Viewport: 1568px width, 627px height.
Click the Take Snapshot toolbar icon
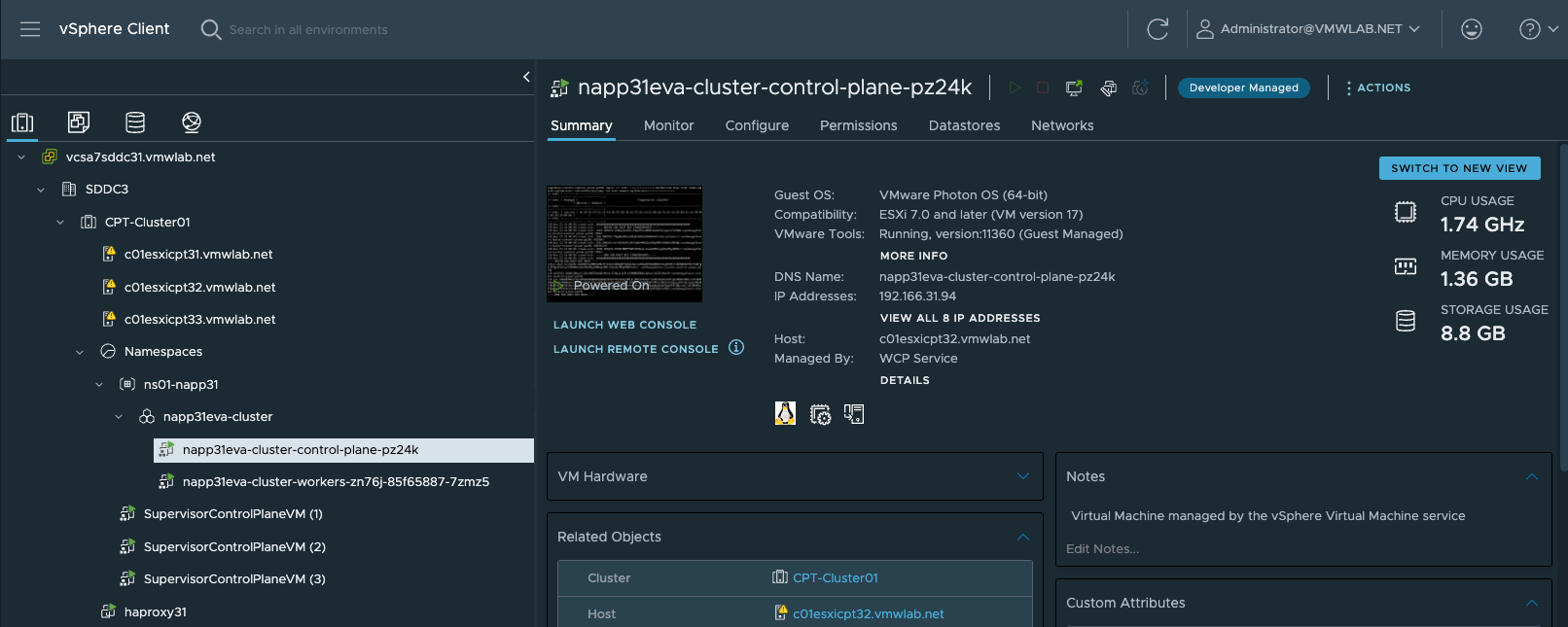pyautogui.click(x=1140, y=87)
